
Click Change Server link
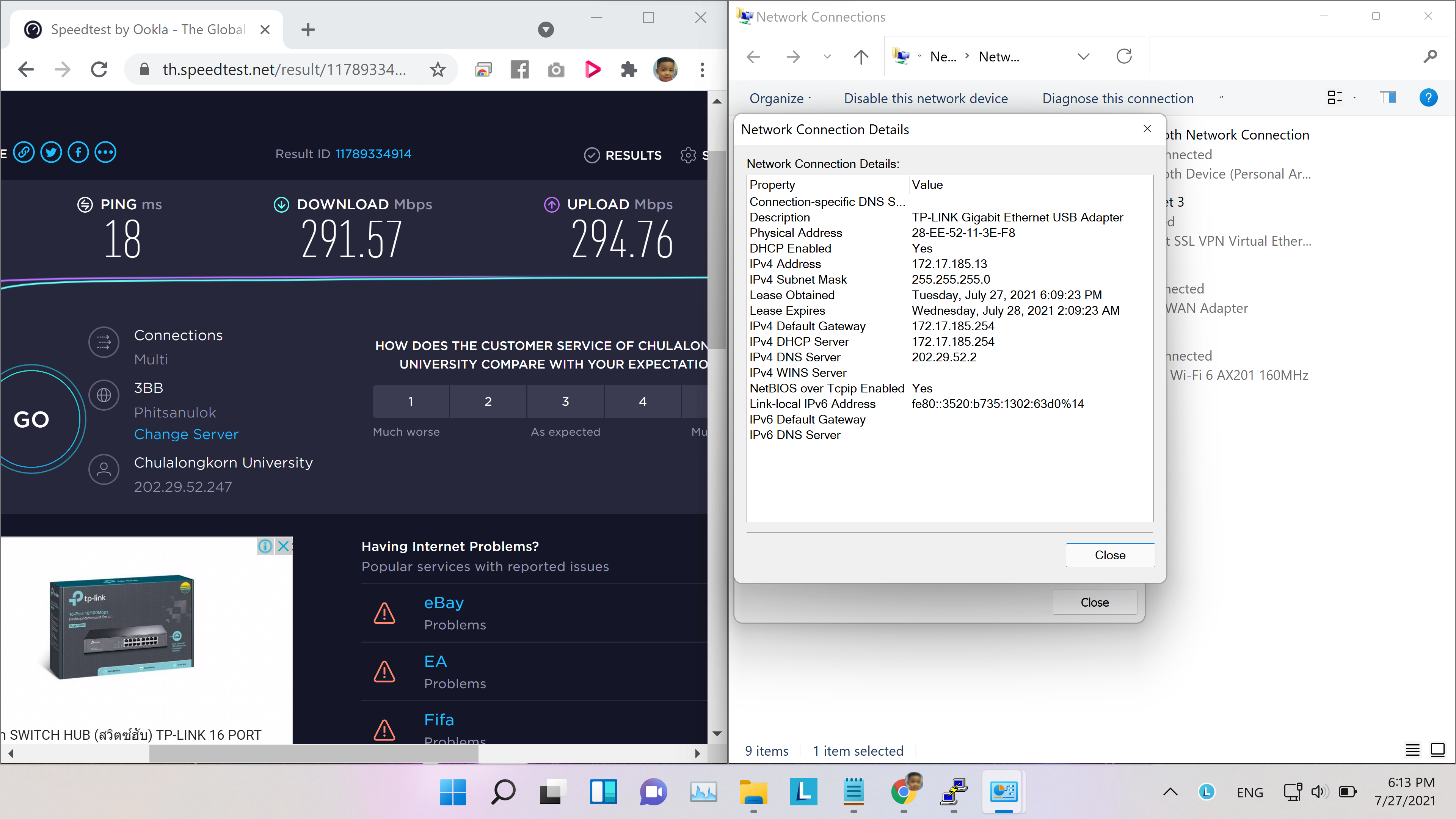pos(186,434)
